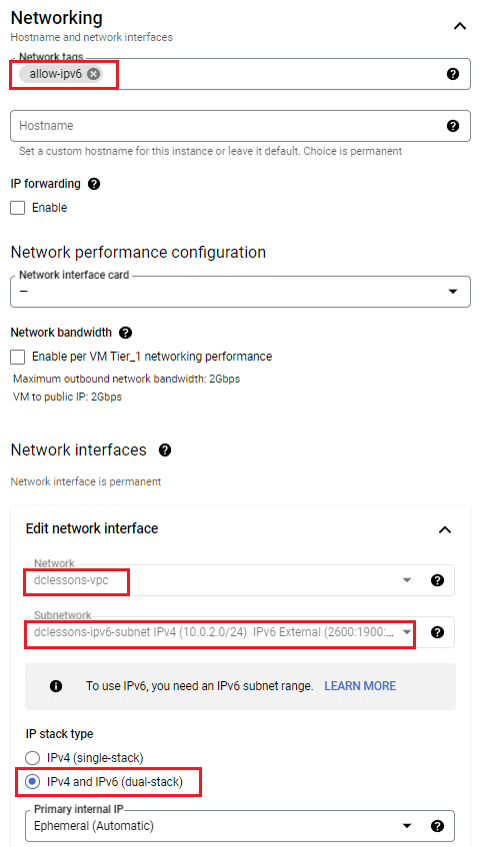Open help for Primary internal IP

coord(438,826)
